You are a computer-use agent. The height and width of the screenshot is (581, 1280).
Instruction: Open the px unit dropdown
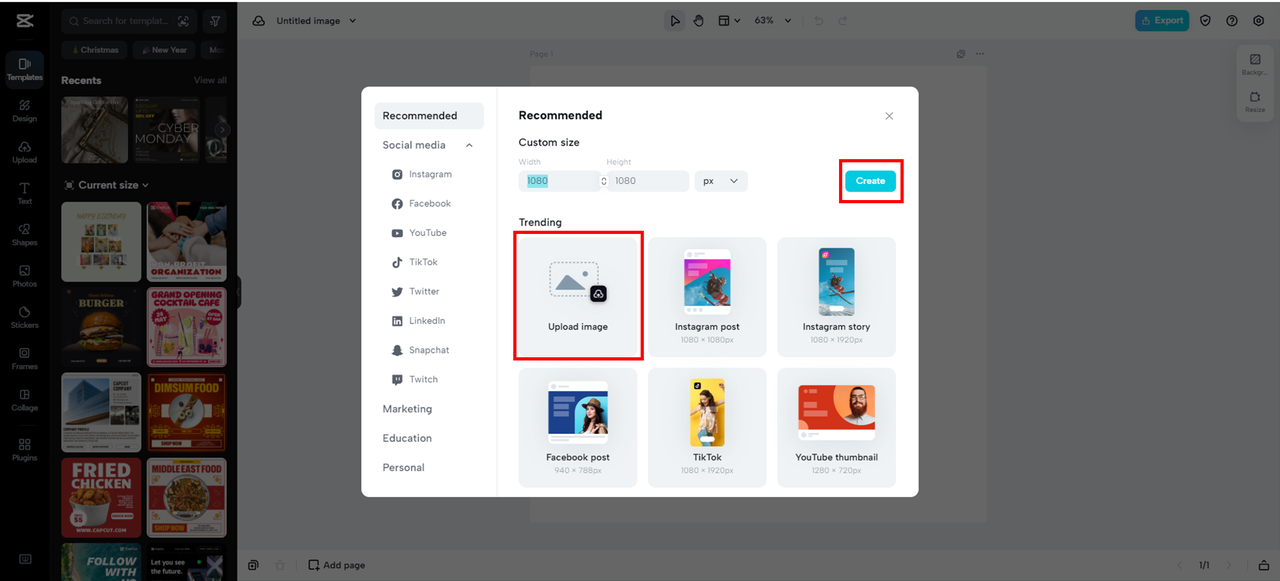pyautogui.click(x=721, y=181)
